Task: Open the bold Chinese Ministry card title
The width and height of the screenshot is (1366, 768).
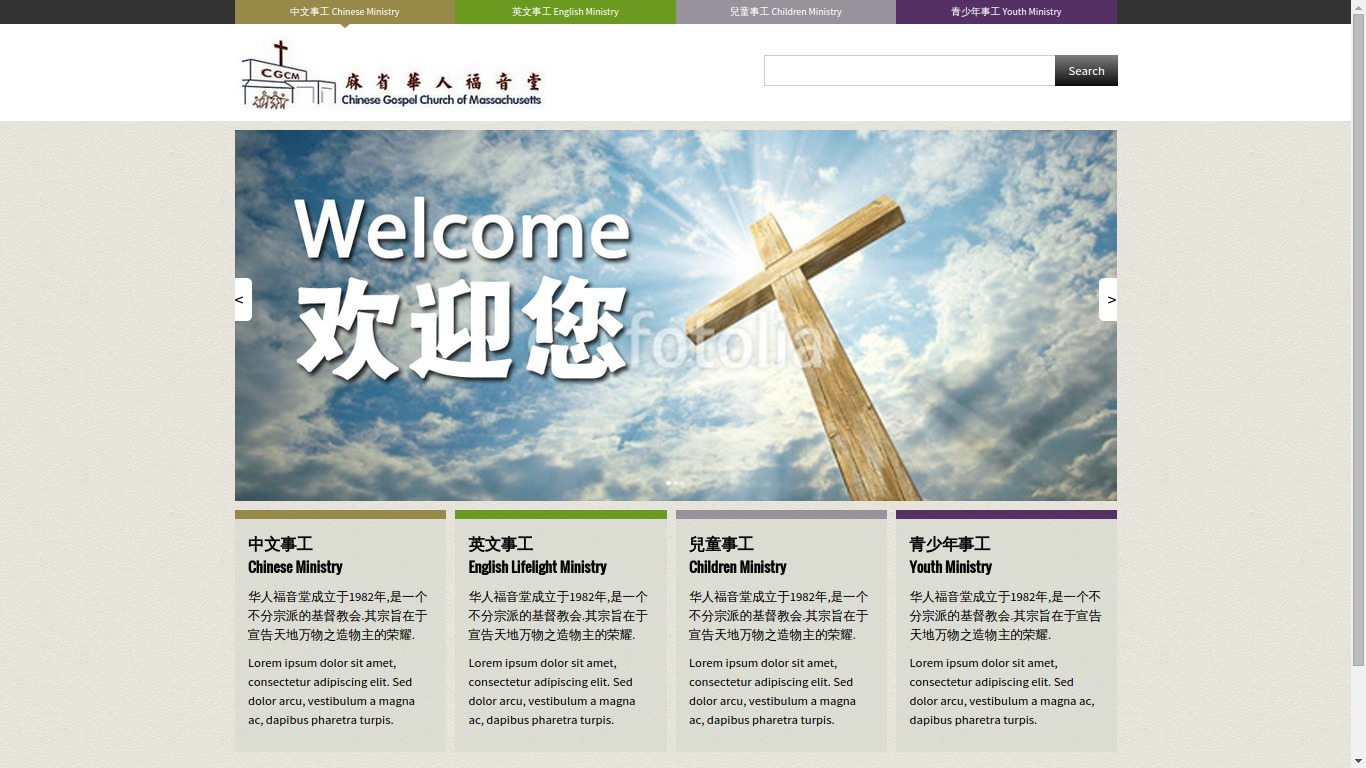Action: [295, 567]
